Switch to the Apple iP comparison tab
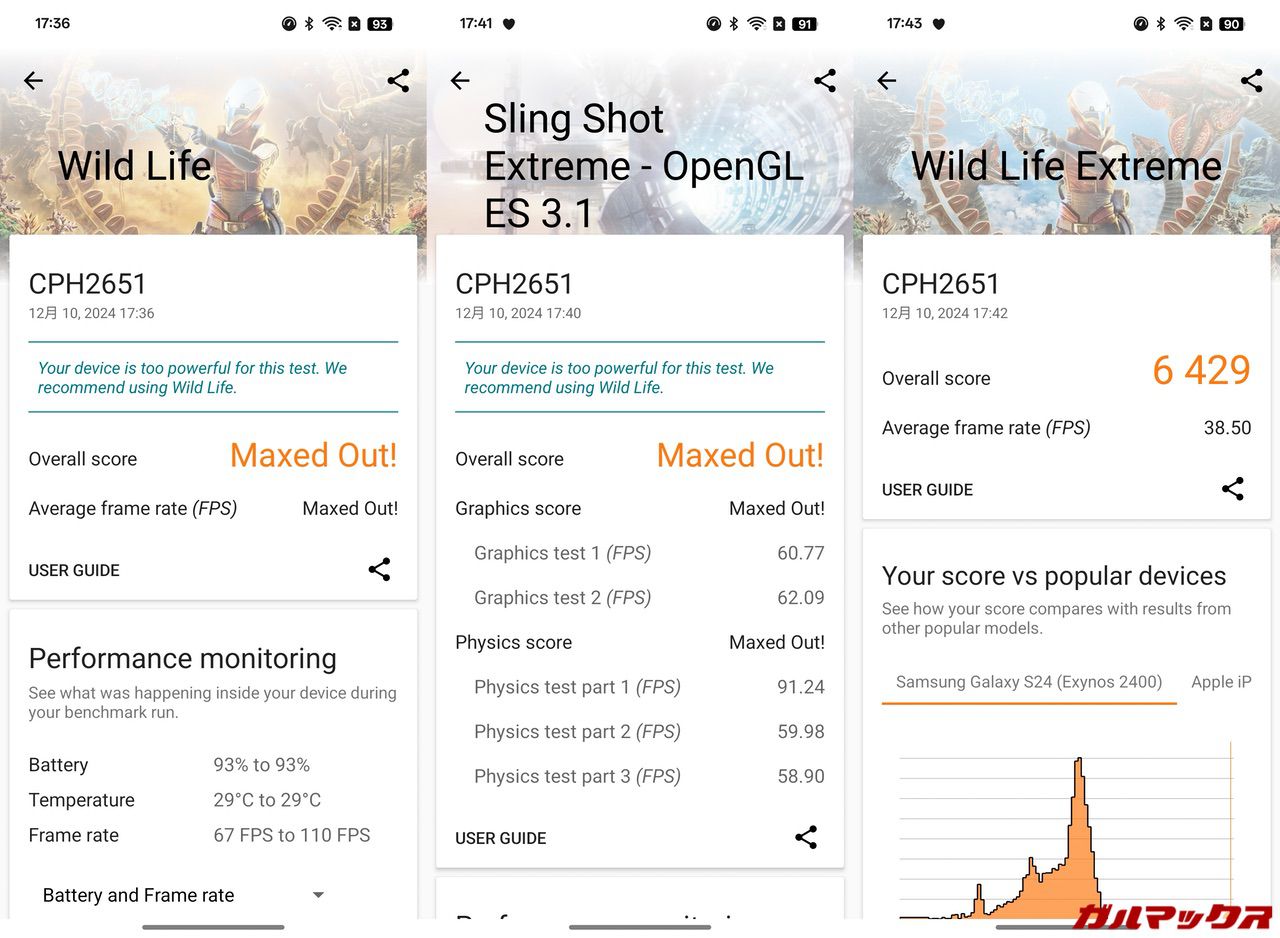Screen dimensions: 1280x938 (1220, 683)
